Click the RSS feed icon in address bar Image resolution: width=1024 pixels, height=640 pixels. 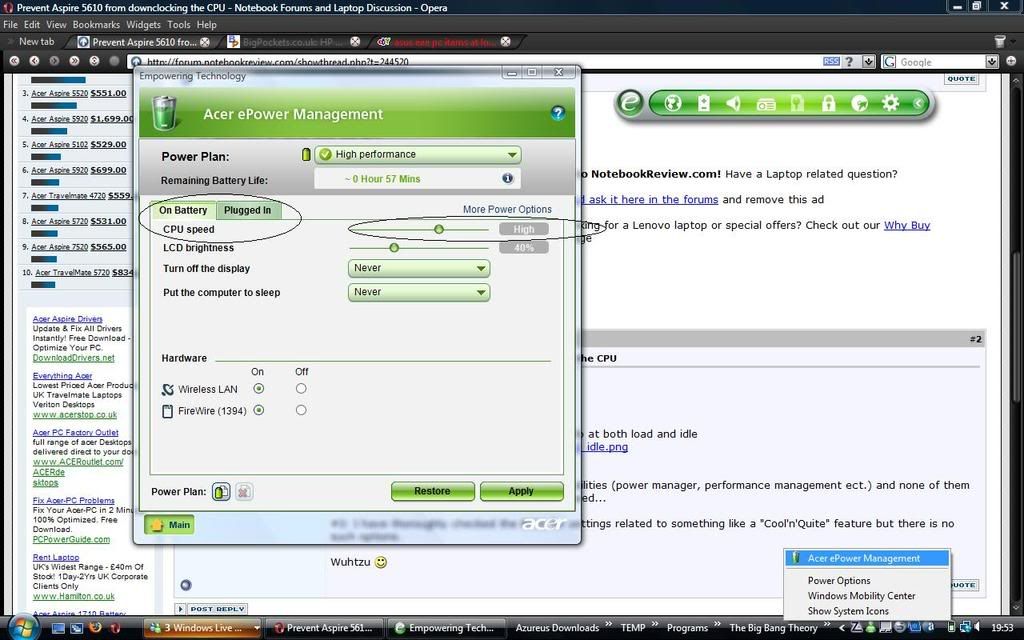tap(831, 61)
